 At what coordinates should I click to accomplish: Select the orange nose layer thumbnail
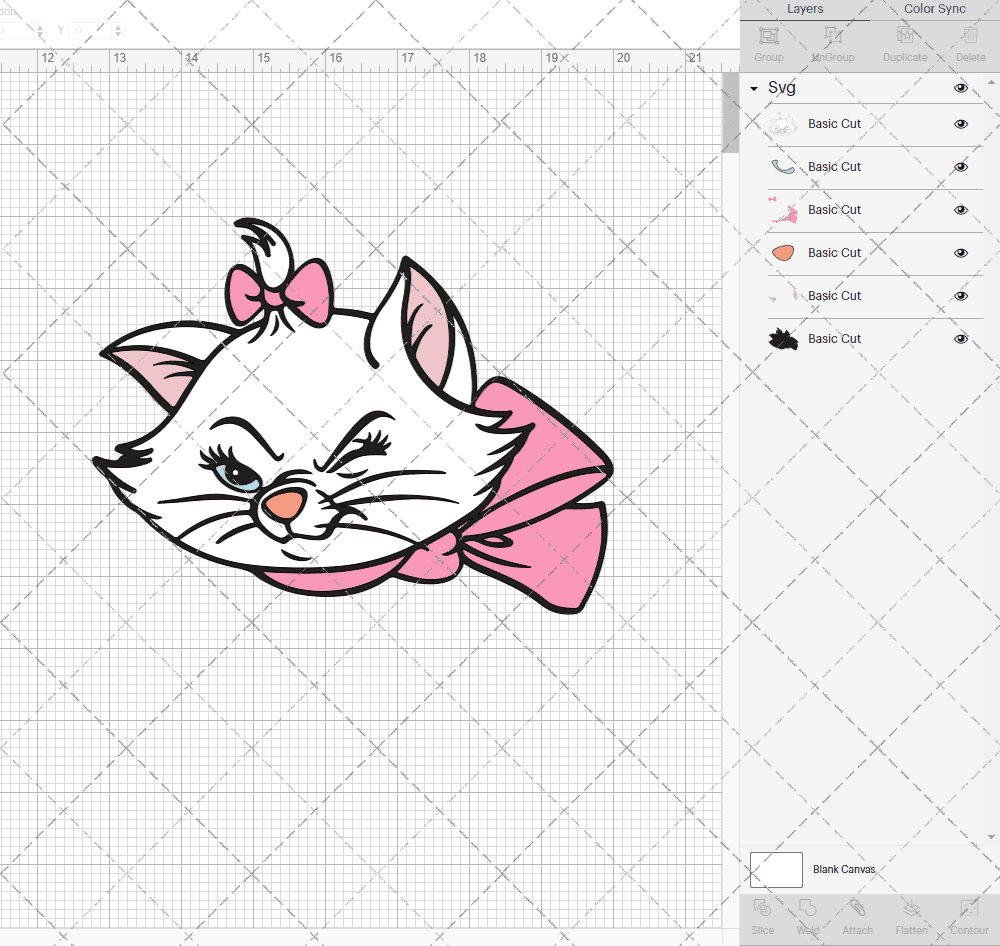pos(783,253)
